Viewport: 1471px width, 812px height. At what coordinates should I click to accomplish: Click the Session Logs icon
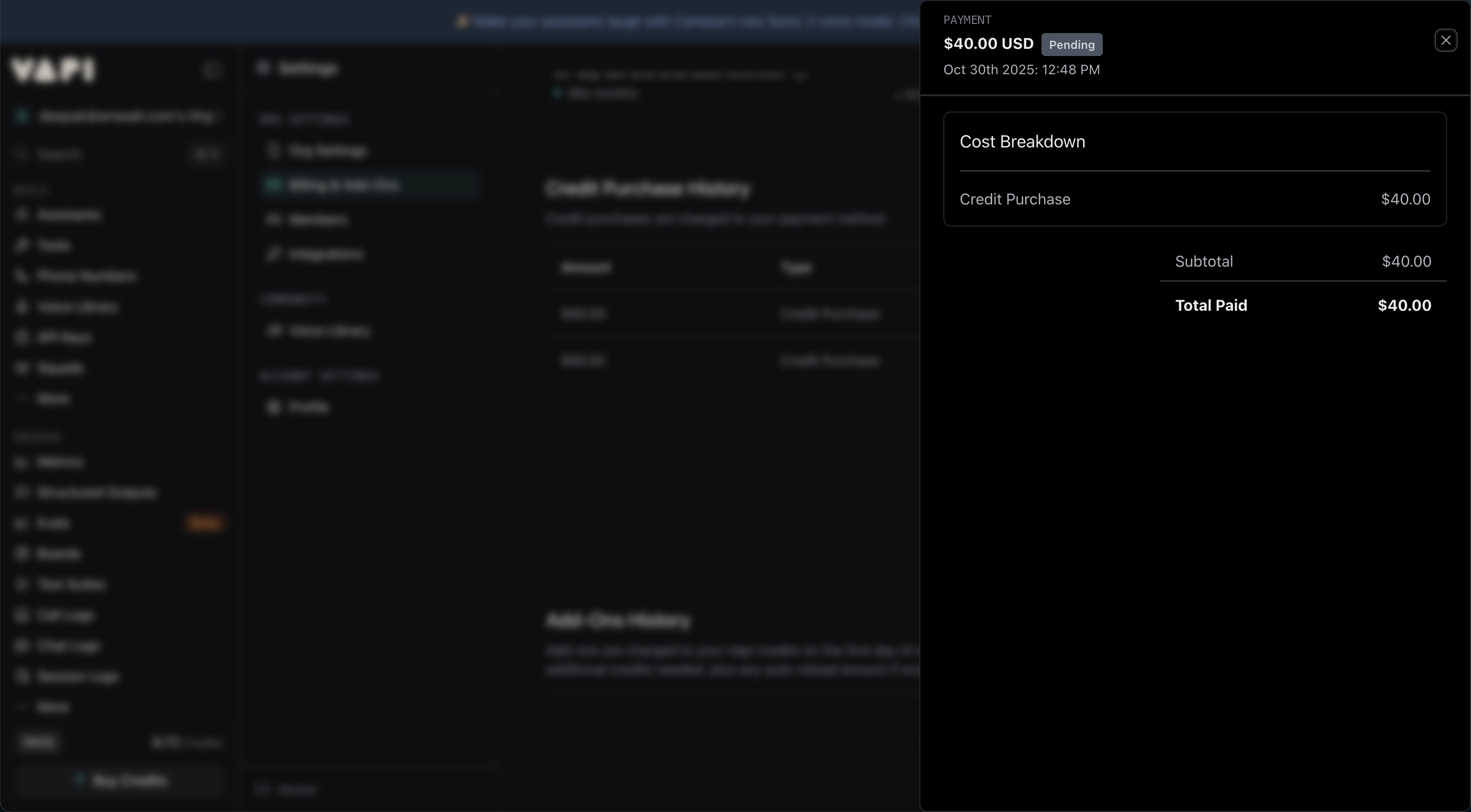click(22, 677)
